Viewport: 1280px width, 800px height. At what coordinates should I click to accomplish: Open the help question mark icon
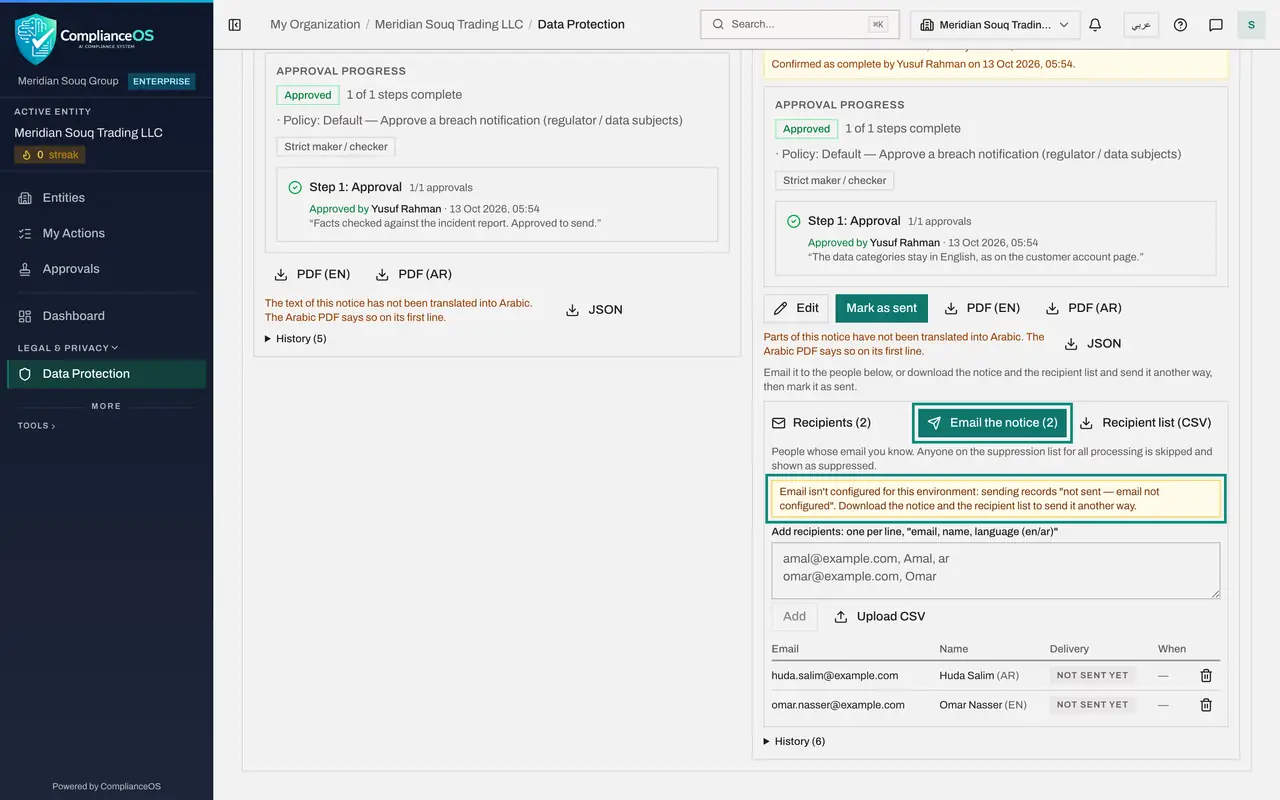click(x=1180, y=25)
